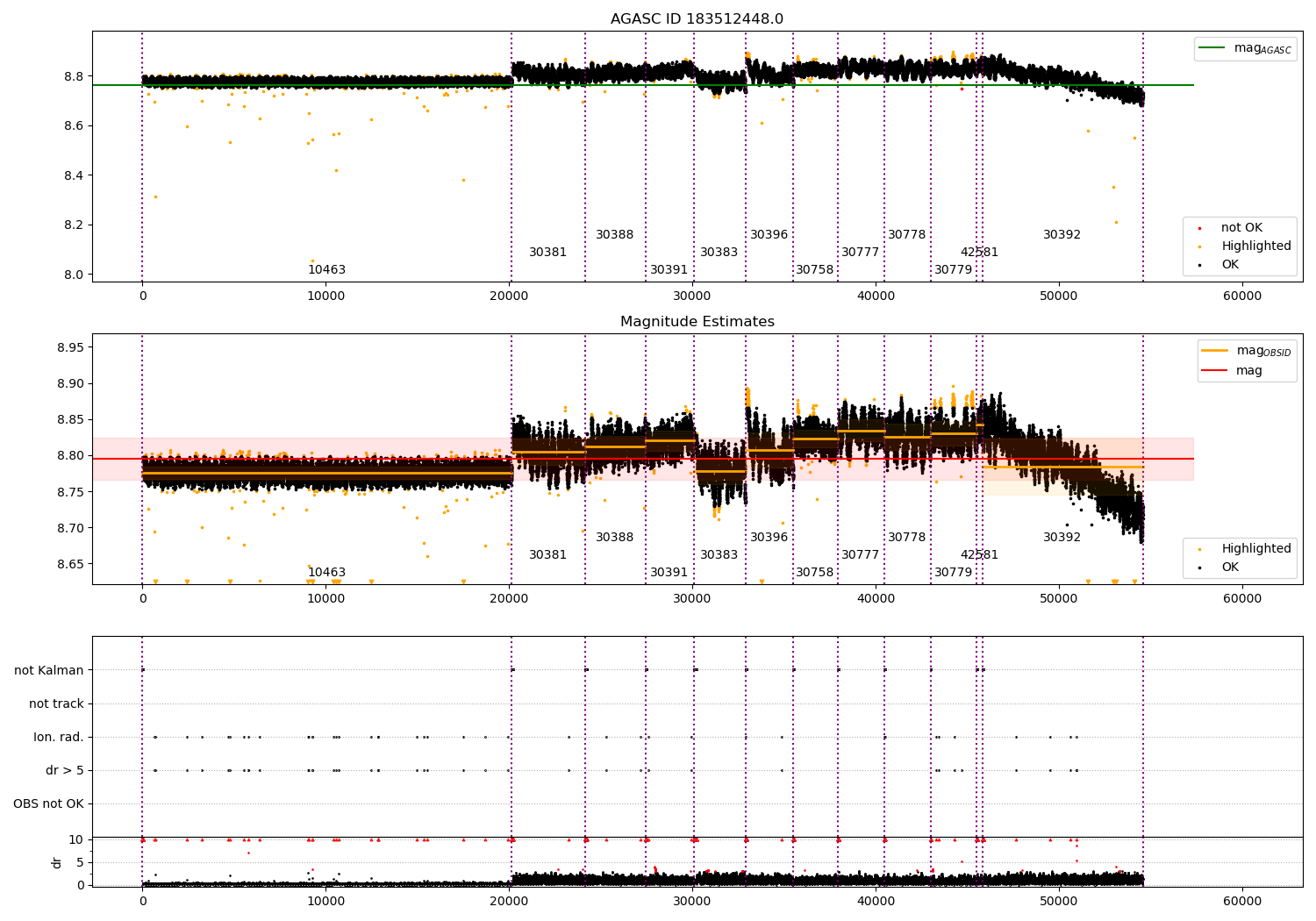Image resolution: width=1316 pixels, height=921 pixels.
Task: Click 'not OK' legend entry in top plot
Action: tap(1241, 228)
